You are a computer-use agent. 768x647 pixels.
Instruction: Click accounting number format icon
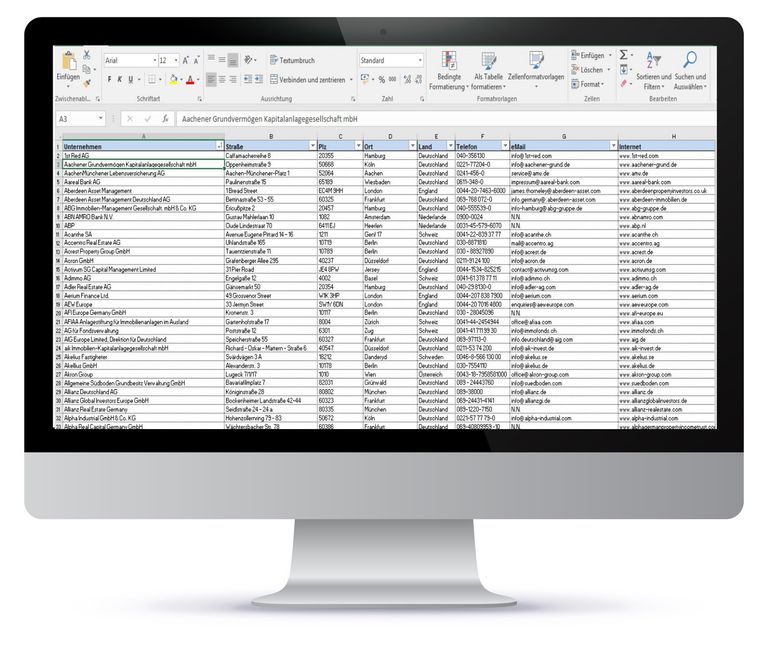coord(365,79)
